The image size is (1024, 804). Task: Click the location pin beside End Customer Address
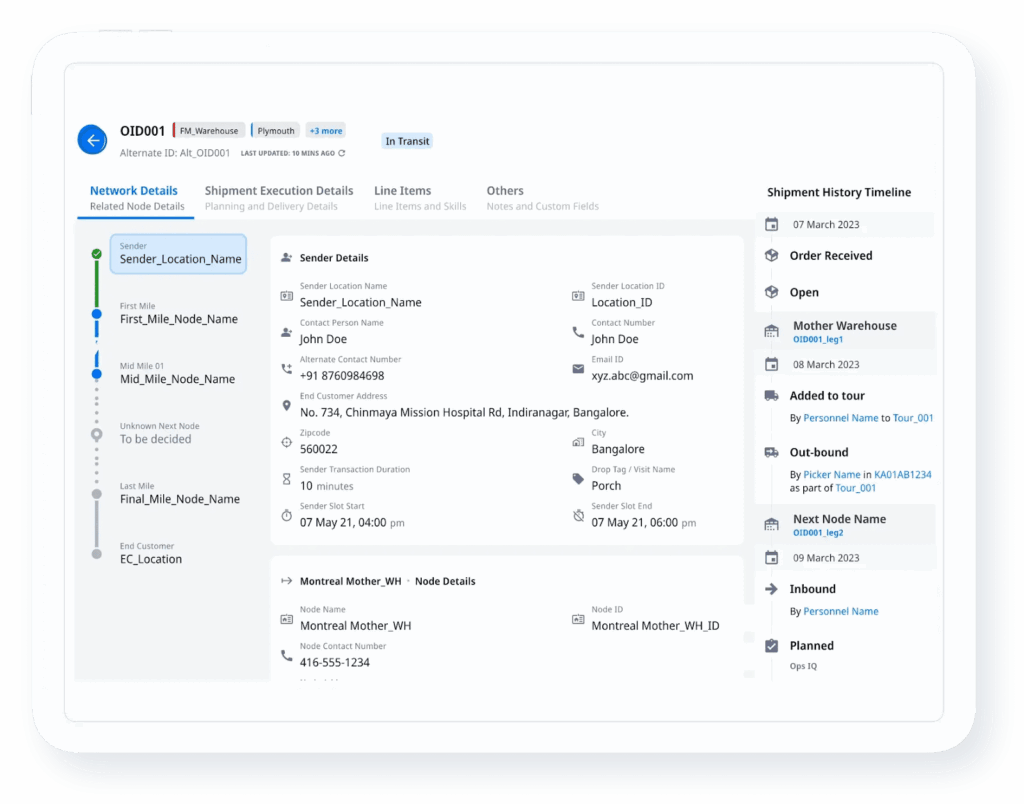[x=289, y=408]
